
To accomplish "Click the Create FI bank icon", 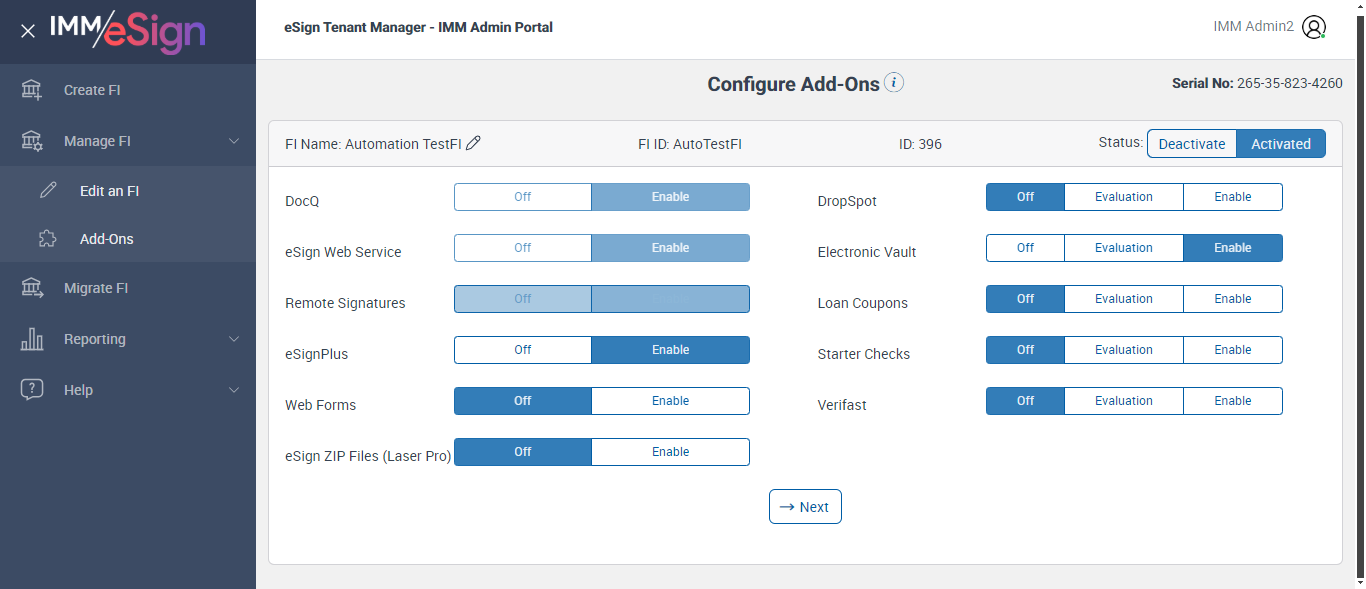I will click(32, 90).
